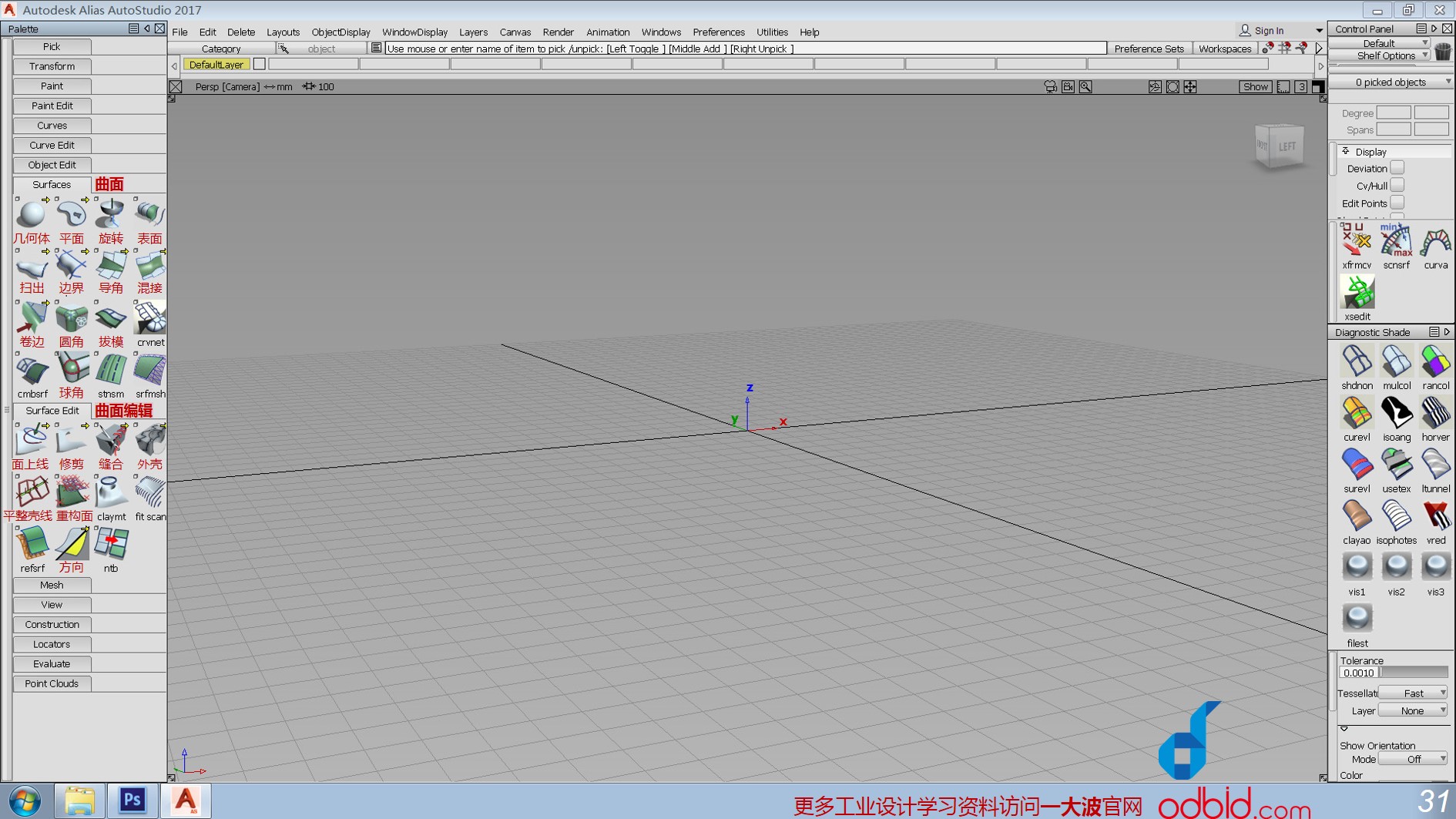Select the scnsrf min/max tool
1456x819 pixels.
pos(1396,240)
